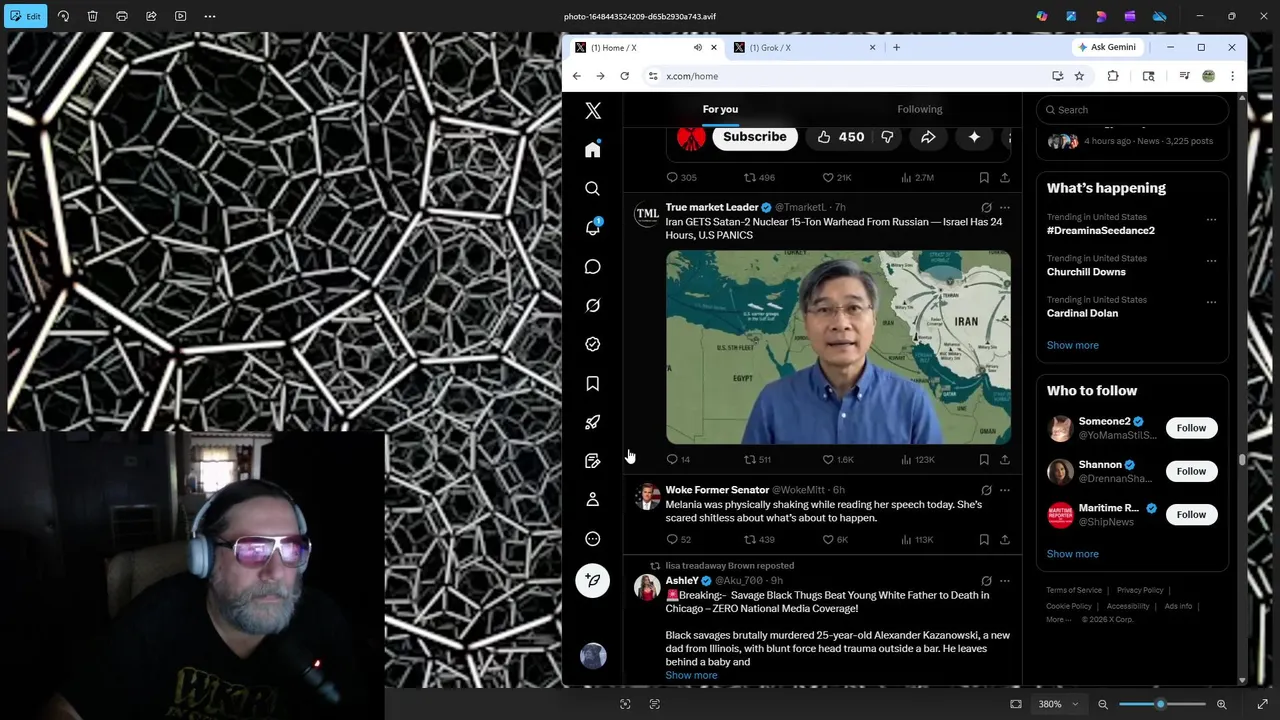Open Chrome media controls icon
Viewport: 1280px width, 720px height.
click(1184, 76)
